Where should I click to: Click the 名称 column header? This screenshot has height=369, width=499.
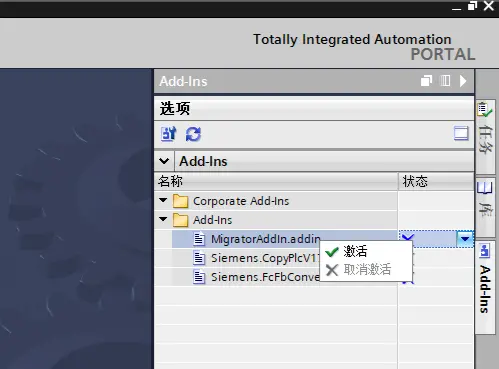276,181
